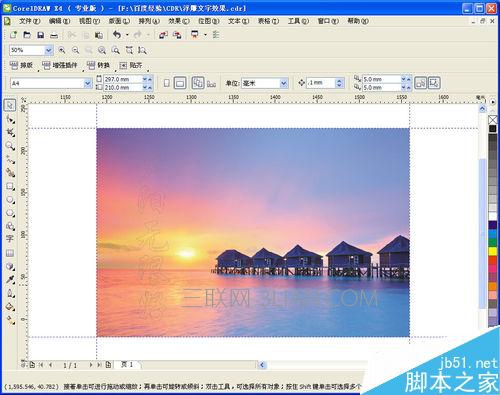Open the application launcher icon

coord(195,34)
